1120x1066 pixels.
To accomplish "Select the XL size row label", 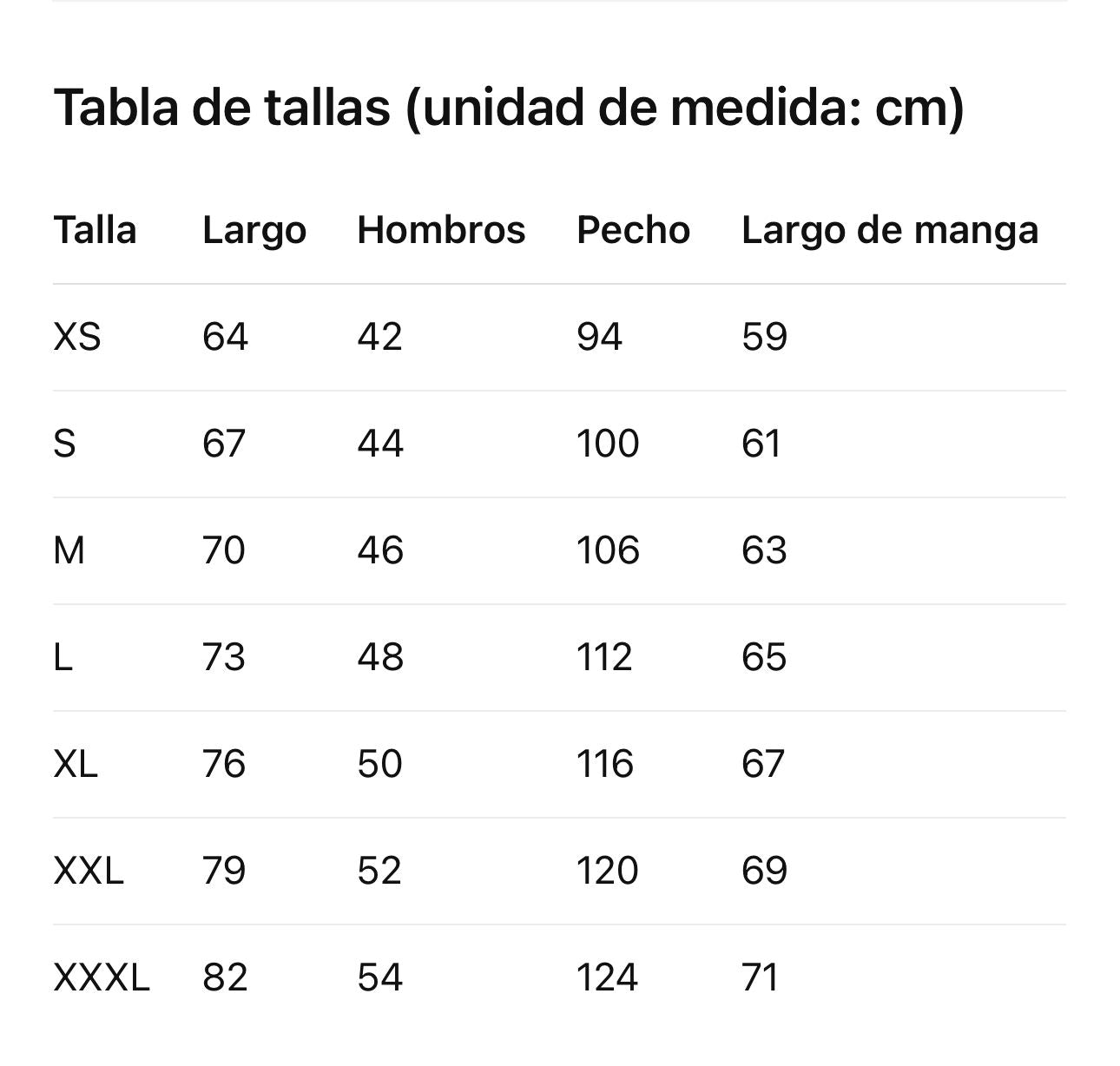I will (76, 764).
